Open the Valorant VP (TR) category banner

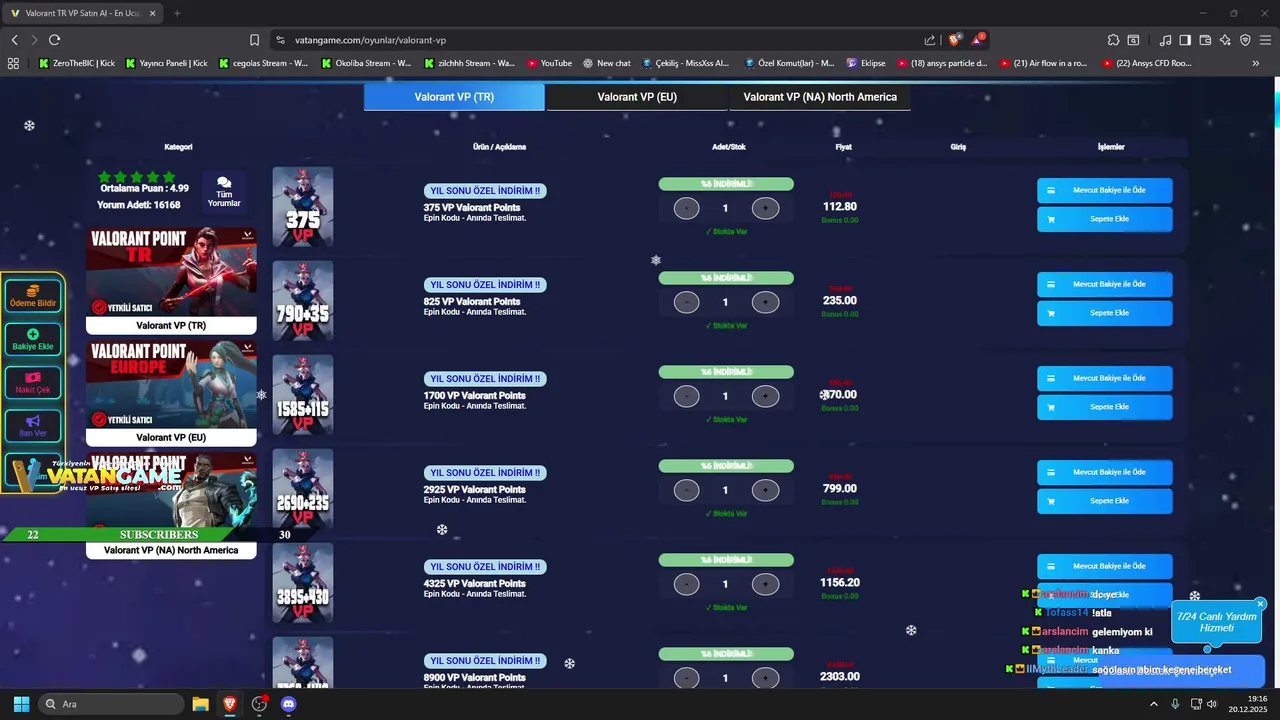[x=171, y=280]
